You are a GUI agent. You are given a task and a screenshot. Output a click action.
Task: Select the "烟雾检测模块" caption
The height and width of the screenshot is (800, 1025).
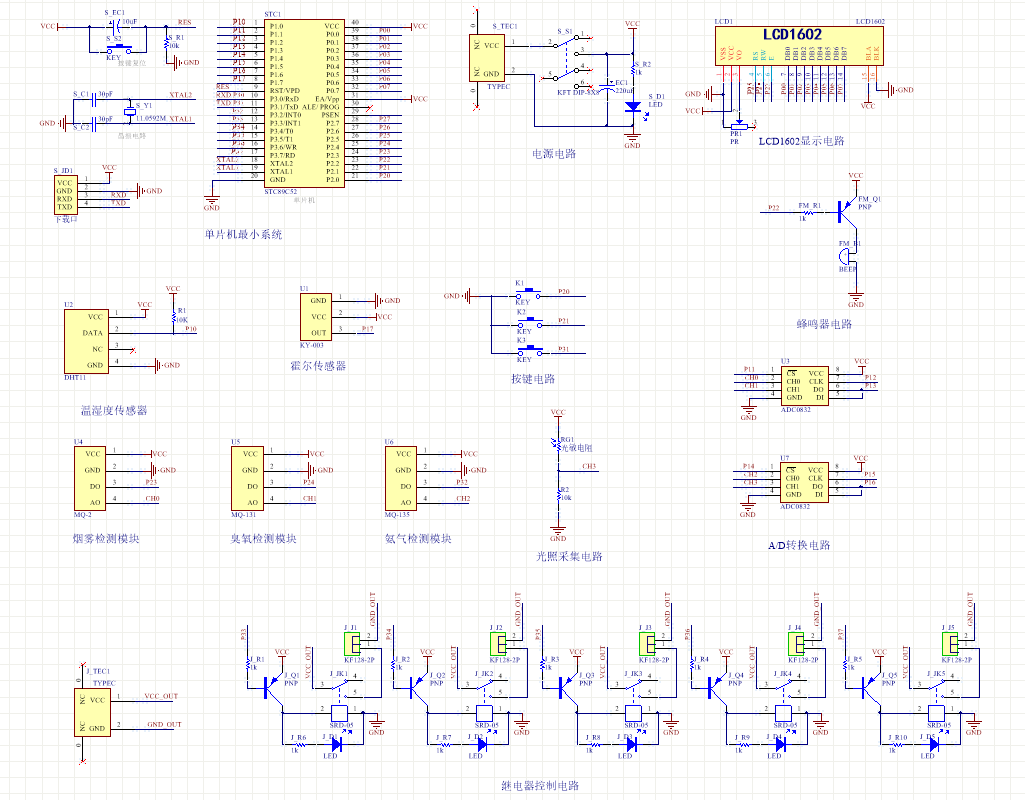tap(106, 539)
